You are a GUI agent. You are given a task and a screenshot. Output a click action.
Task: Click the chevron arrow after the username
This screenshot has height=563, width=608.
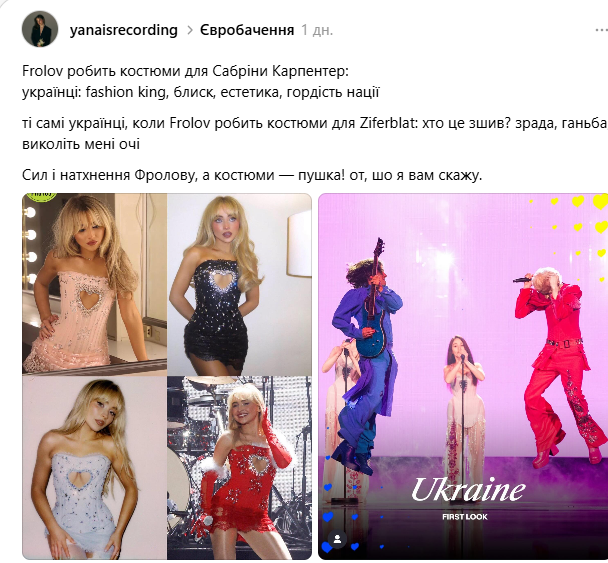tap(190, 30)
